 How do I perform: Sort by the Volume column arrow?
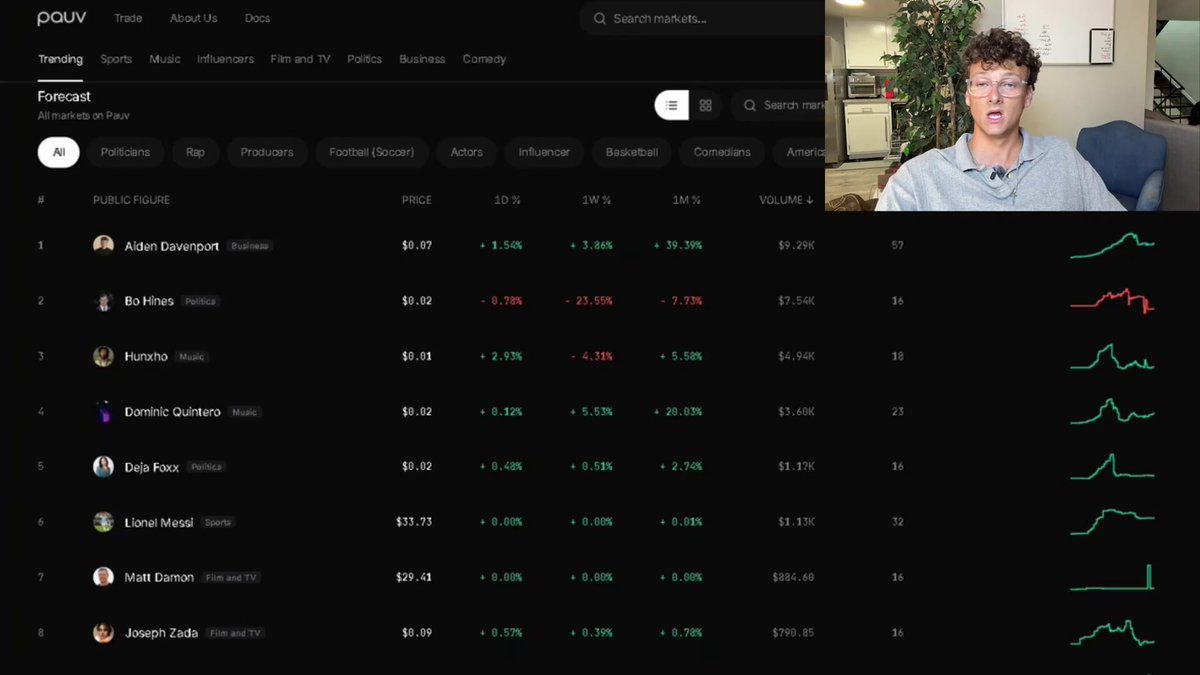pos(810,200)
